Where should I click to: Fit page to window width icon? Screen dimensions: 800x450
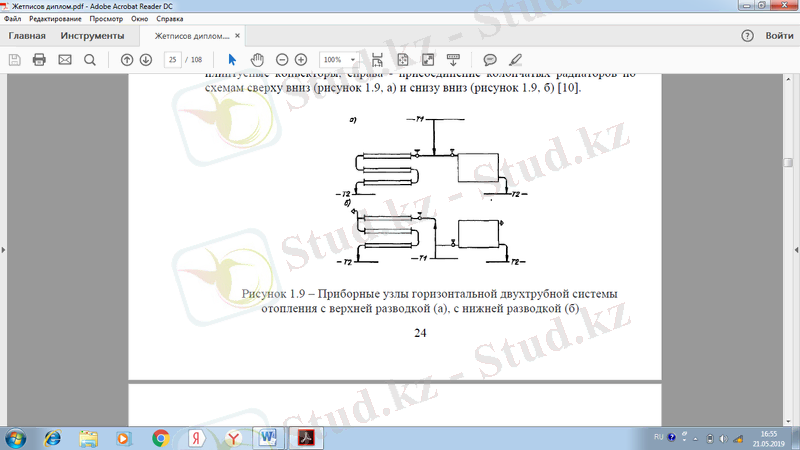coord(377,60)
